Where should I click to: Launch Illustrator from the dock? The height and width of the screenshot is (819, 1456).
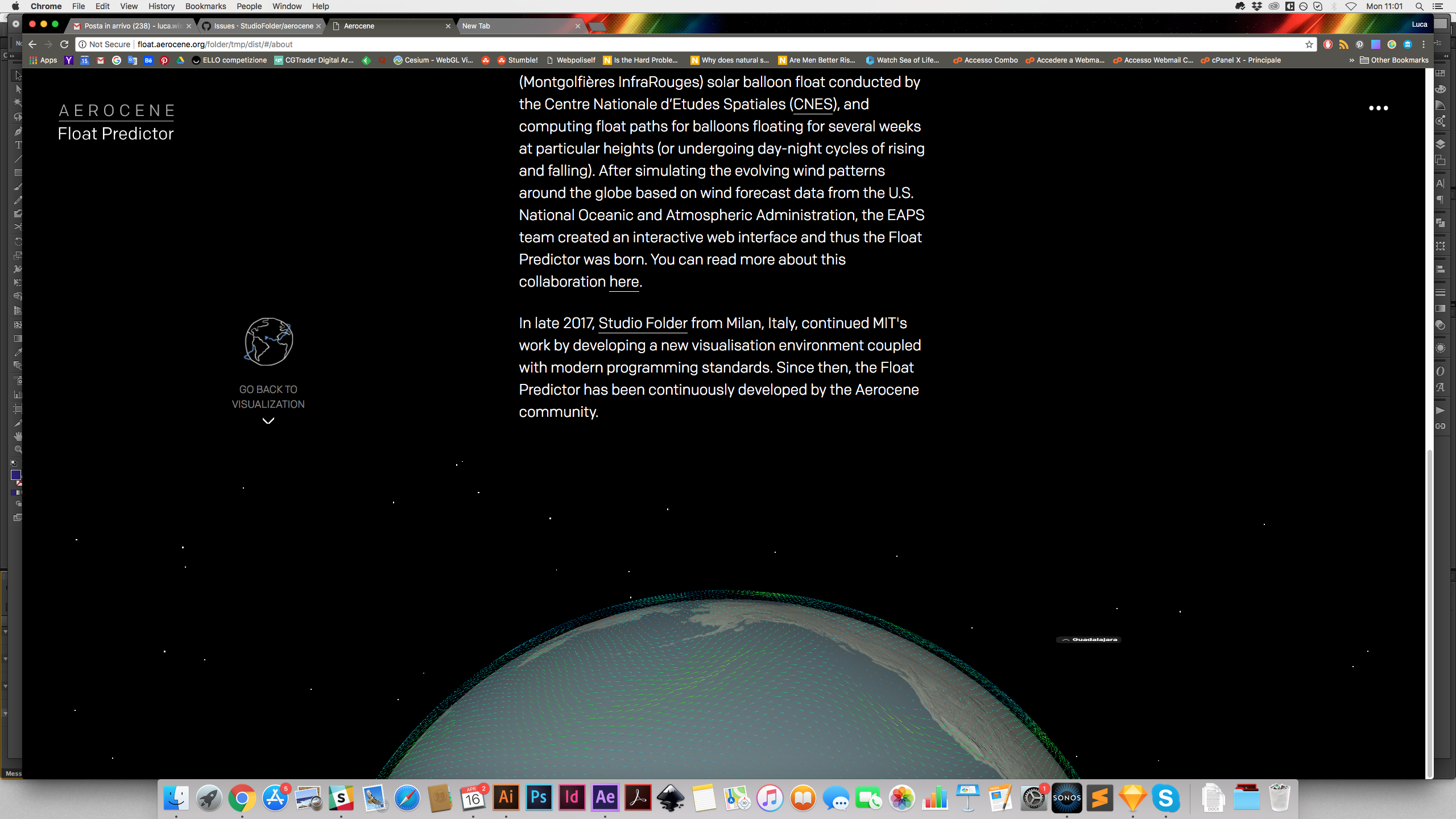(x=506, y=797)
